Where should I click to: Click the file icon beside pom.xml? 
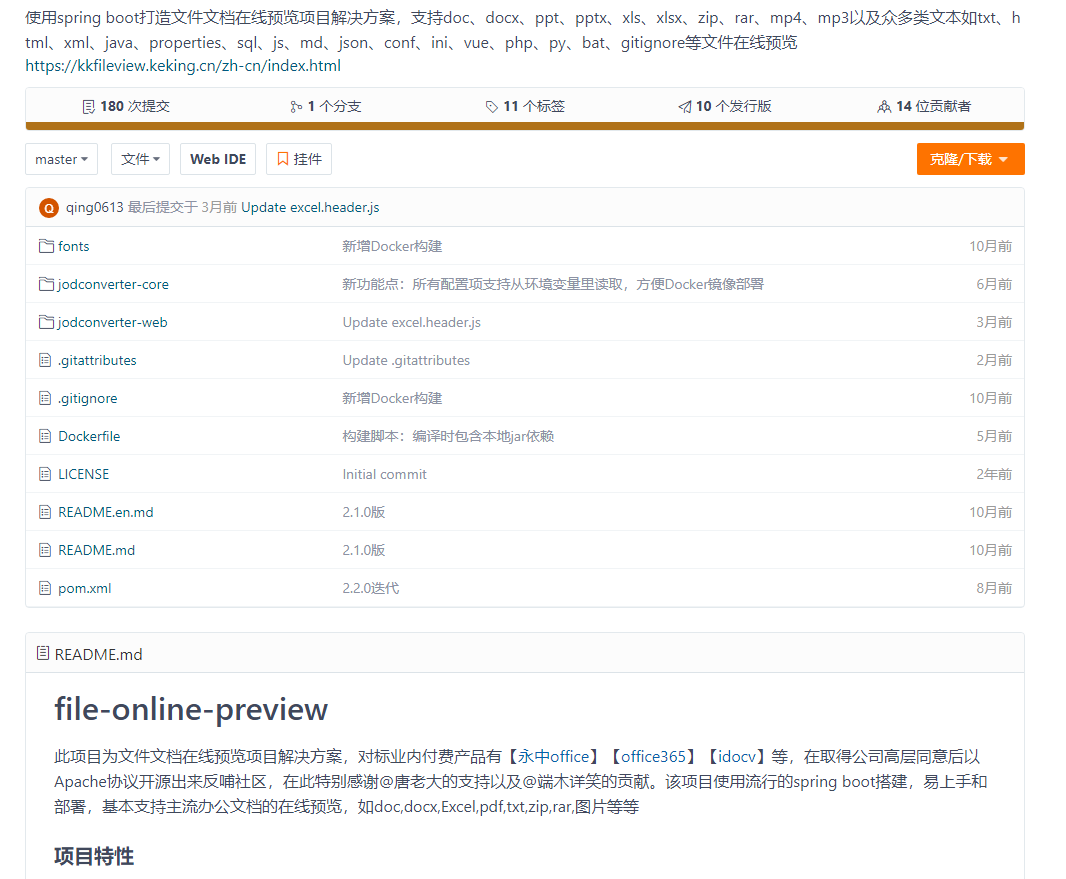pos(45,587)
